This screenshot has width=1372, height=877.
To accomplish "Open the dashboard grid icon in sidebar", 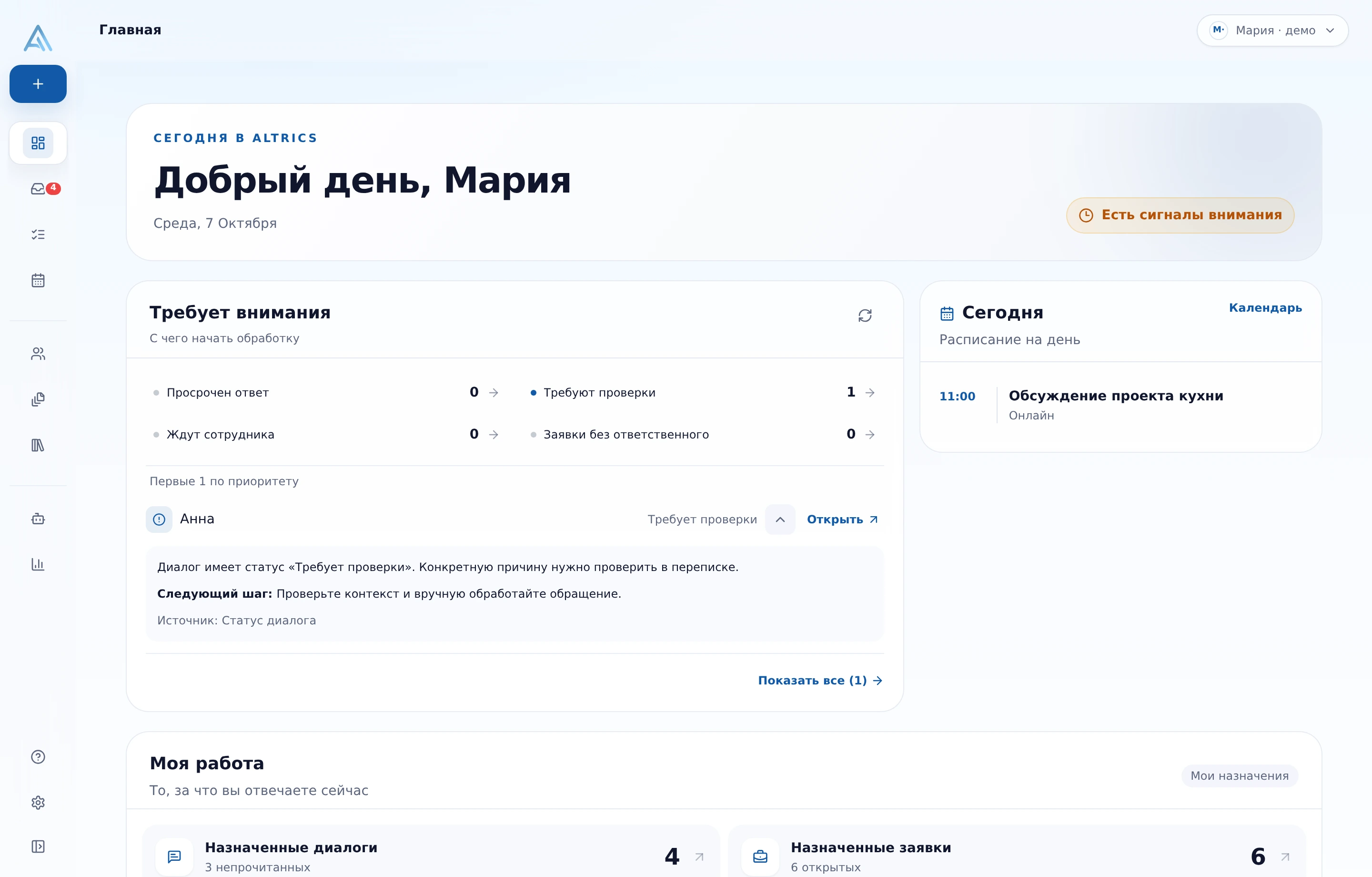I will coord(38,143).
